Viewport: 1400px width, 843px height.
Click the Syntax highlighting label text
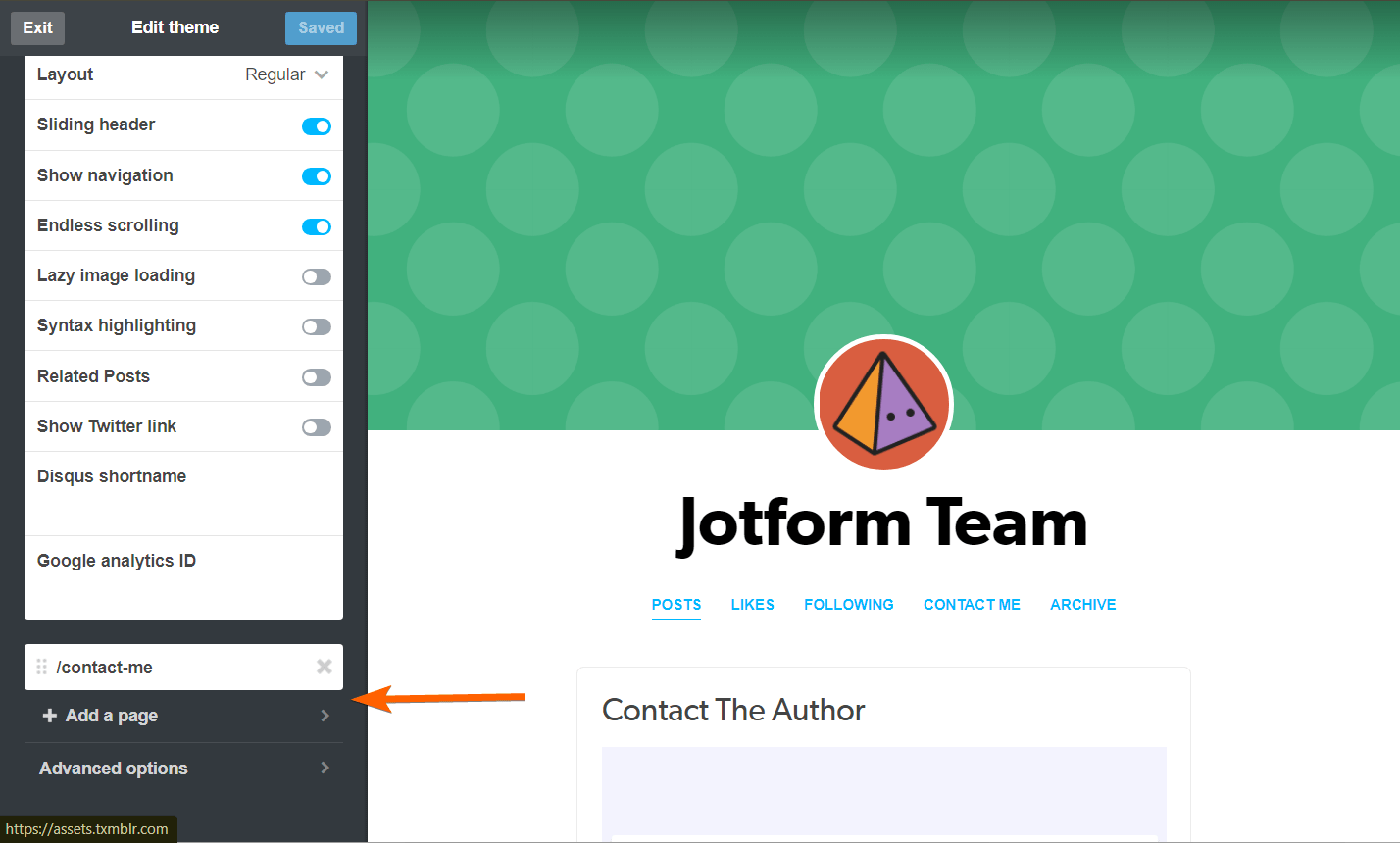(x=117, y=325)
